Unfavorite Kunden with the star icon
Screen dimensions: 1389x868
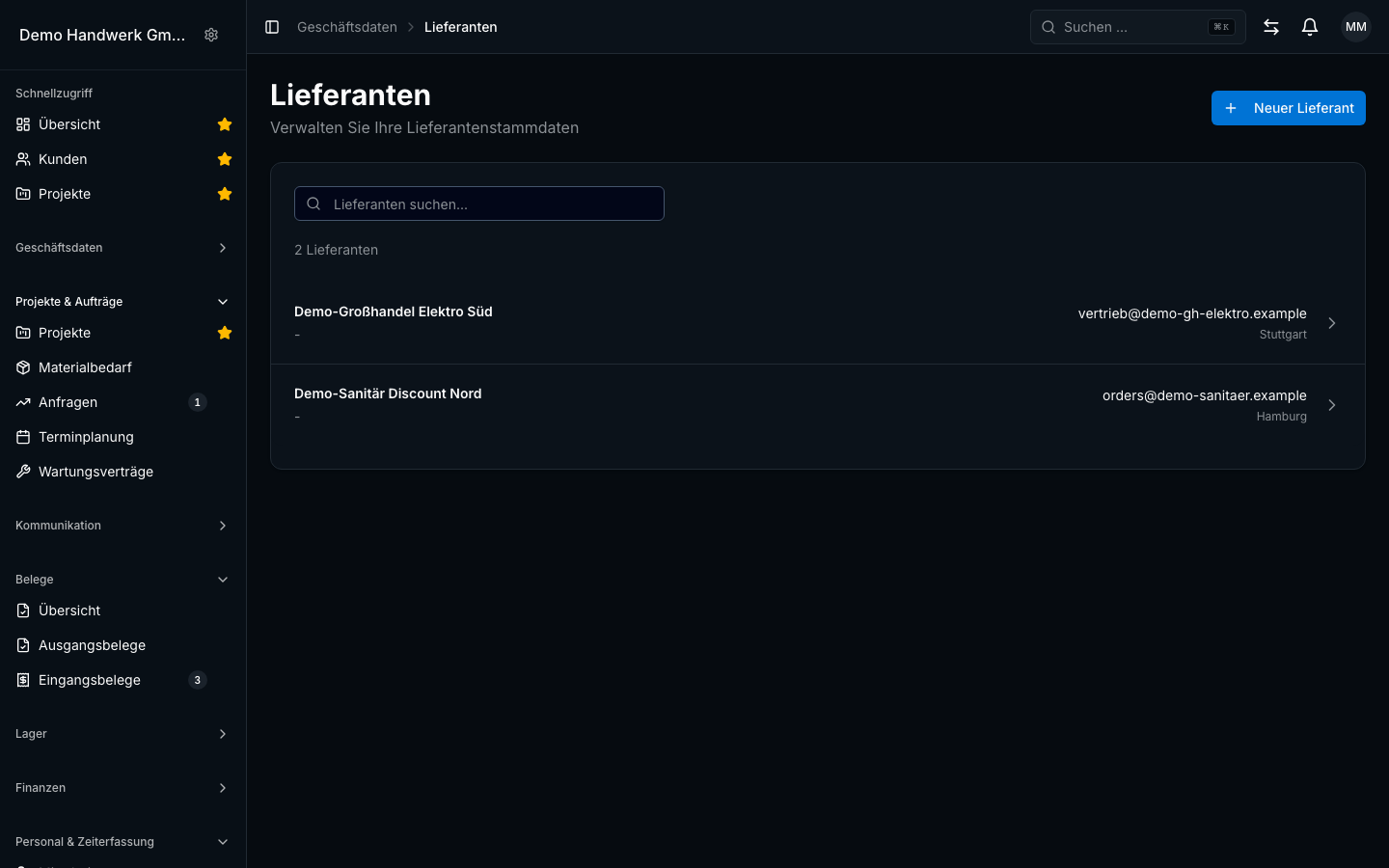(x=225, y=159)
